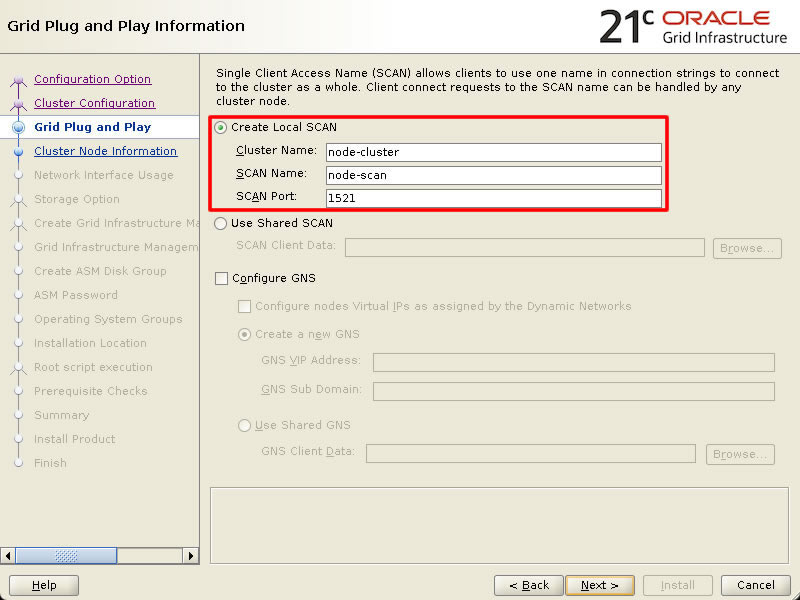Select the Use Shared SCAN option
Screen dimensions: 800x600
click(220, 223)
